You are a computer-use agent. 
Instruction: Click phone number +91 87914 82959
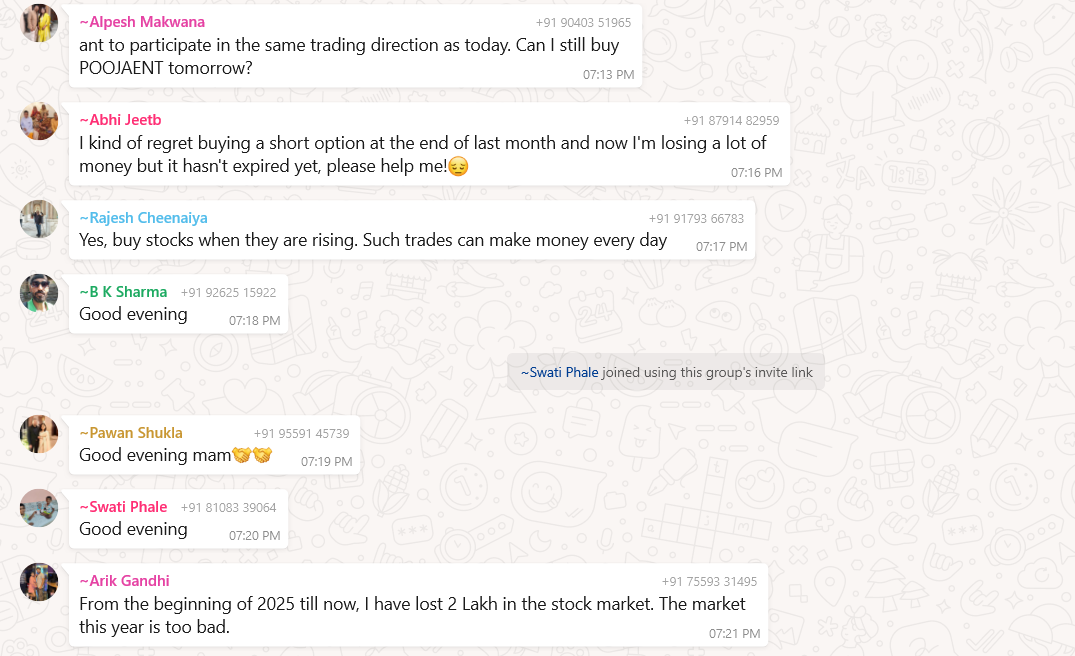tap(732, 121)
